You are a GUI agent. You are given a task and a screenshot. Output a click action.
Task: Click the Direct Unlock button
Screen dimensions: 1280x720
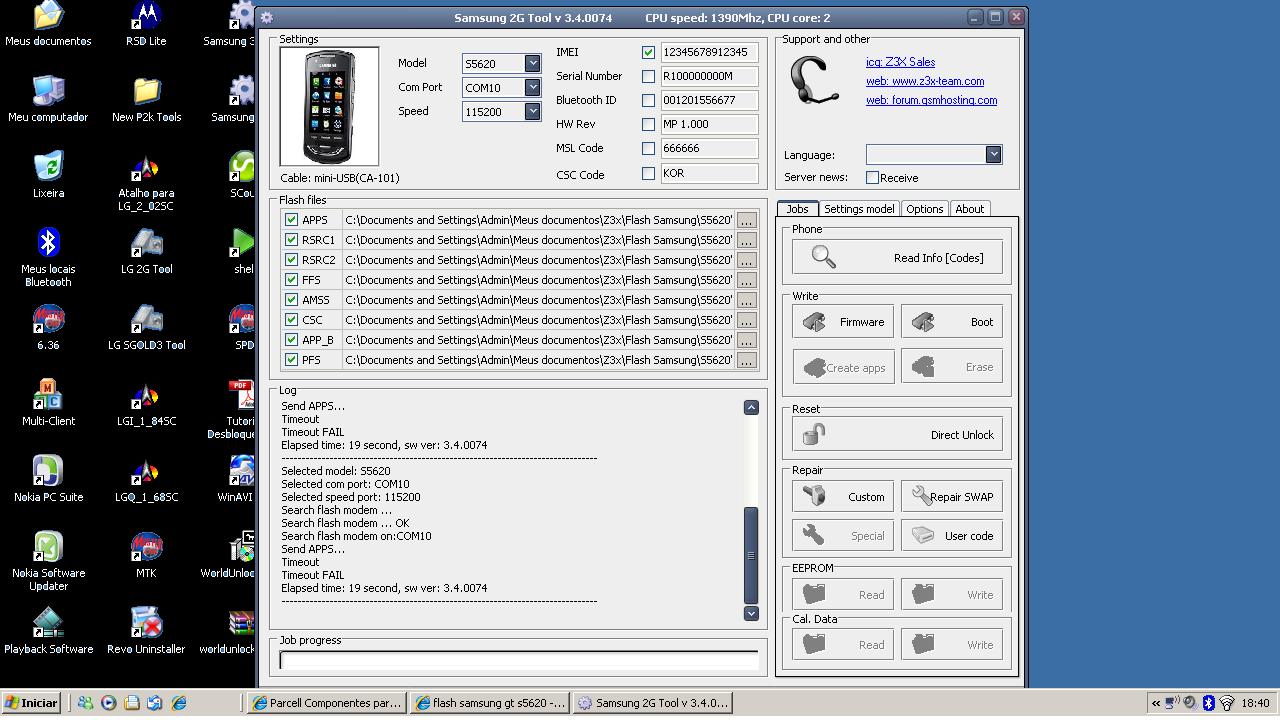tap(897, 435)
